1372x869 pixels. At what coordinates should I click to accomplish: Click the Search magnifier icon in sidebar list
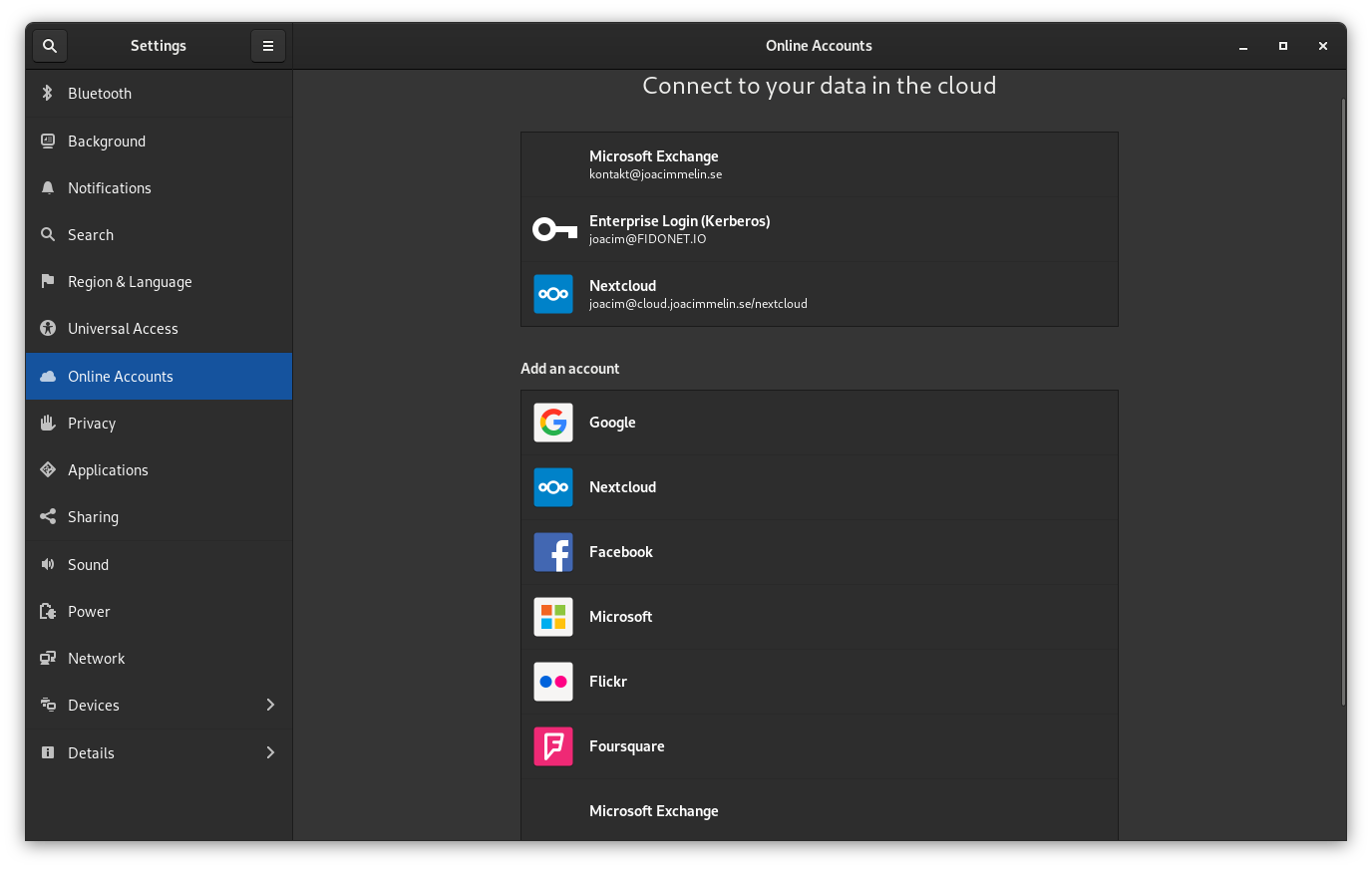click(47, 235)
